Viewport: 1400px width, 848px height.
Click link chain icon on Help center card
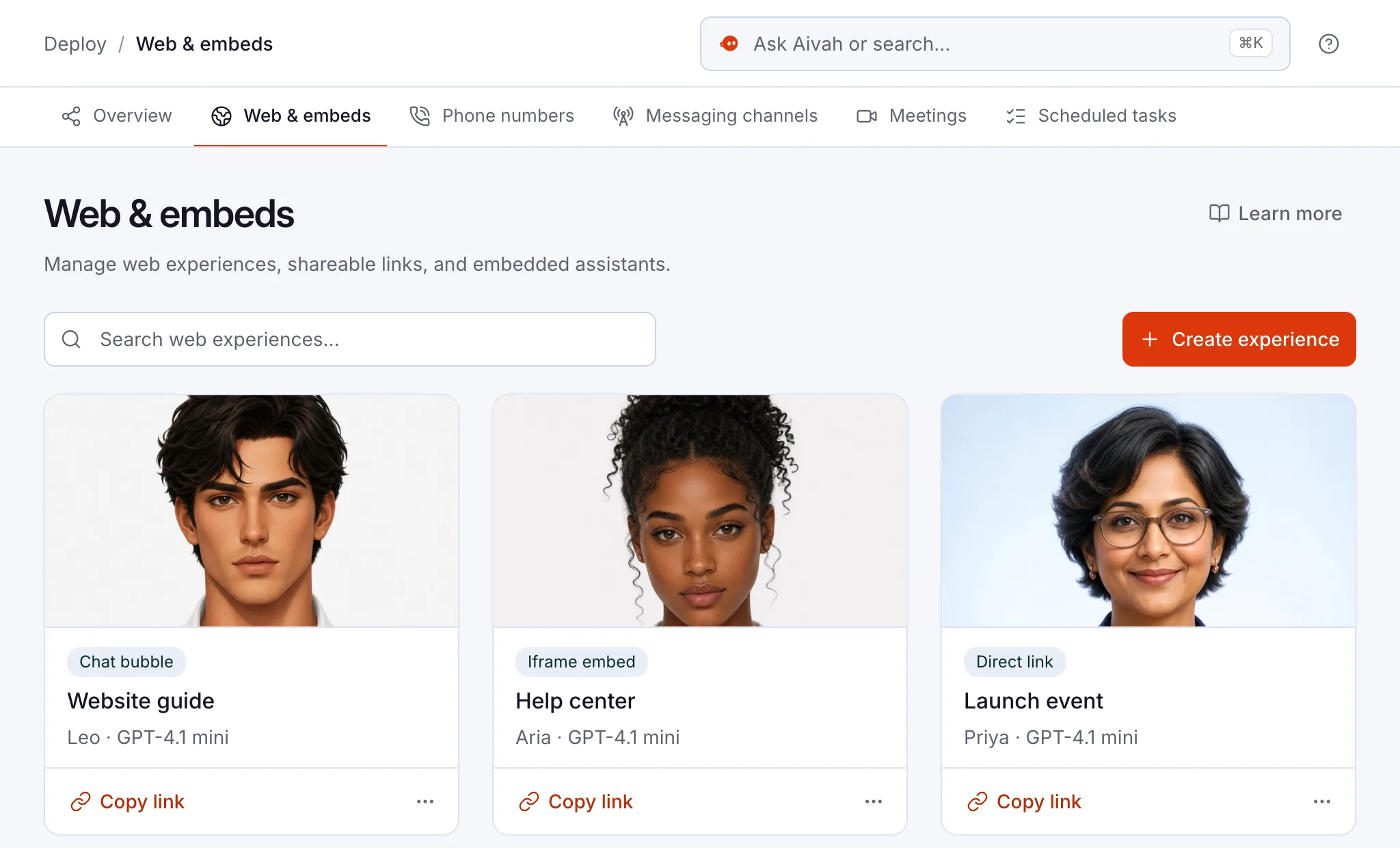pyautogui.click(x=529, y=801)
